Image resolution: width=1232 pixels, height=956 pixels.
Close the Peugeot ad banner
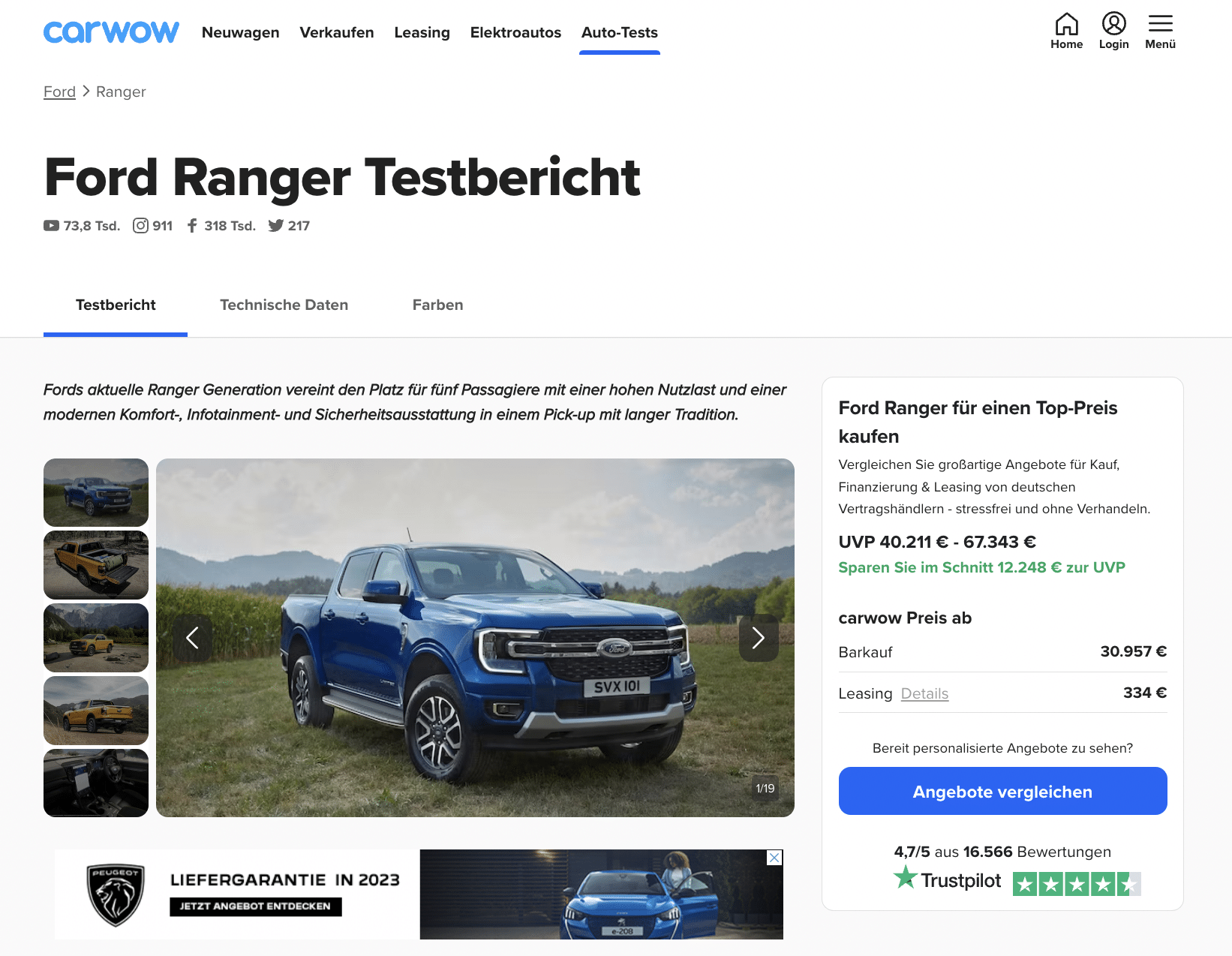[x=774, y=858]
